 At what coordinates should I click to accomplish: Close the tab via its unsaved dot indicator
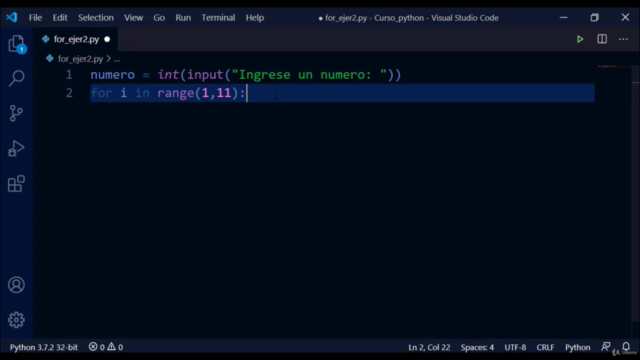pos(107,39)
